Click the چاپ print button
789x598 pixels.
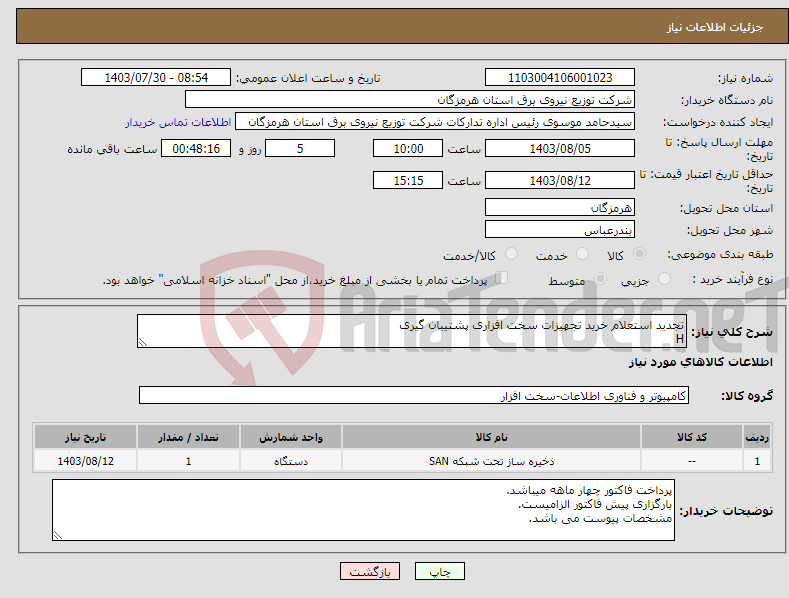coord(440,571)
